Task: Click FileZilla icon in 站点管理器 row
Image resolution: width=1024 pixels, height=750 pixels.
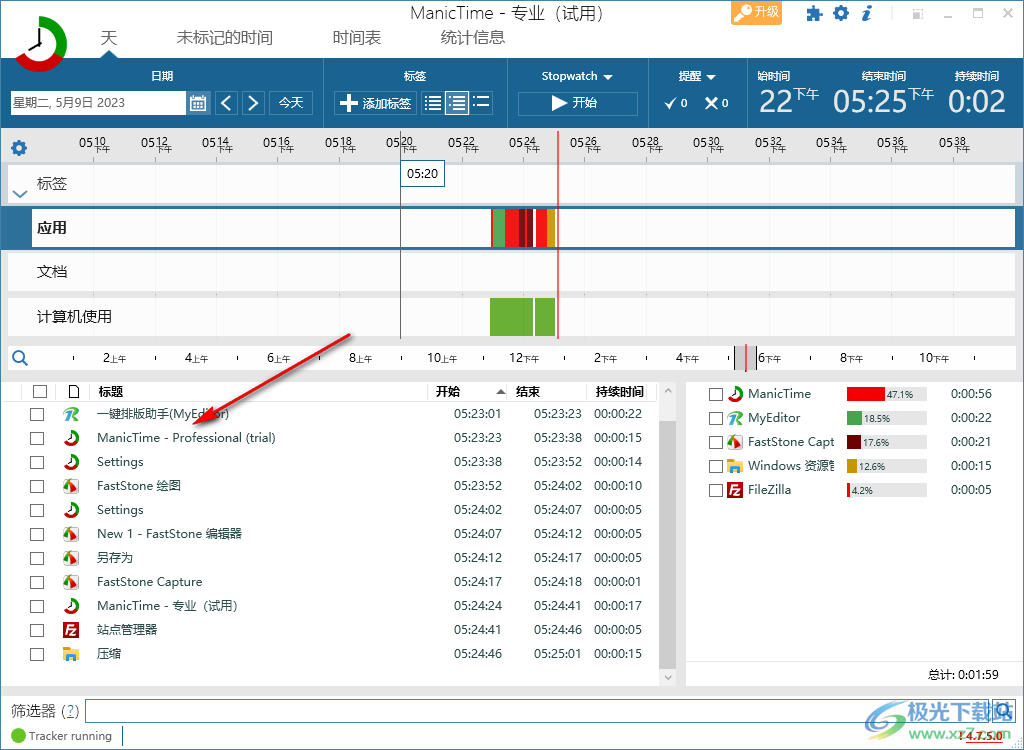Action: (x=71, y=630)
